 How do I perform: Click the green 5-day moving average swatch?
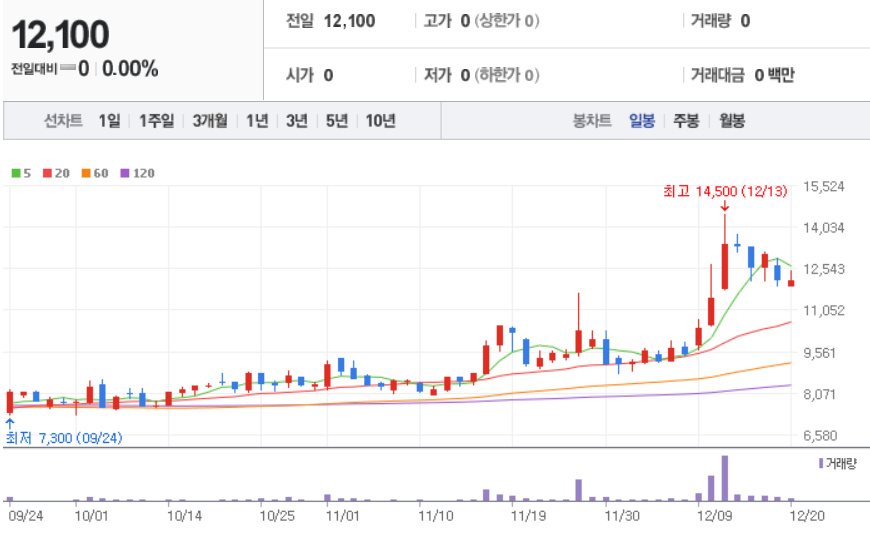click(x=16, y=173)
